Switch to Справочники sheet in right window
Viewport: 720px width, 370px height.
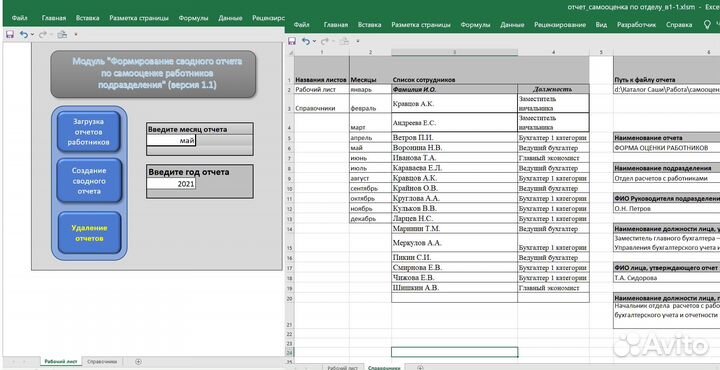pos(385,368)
